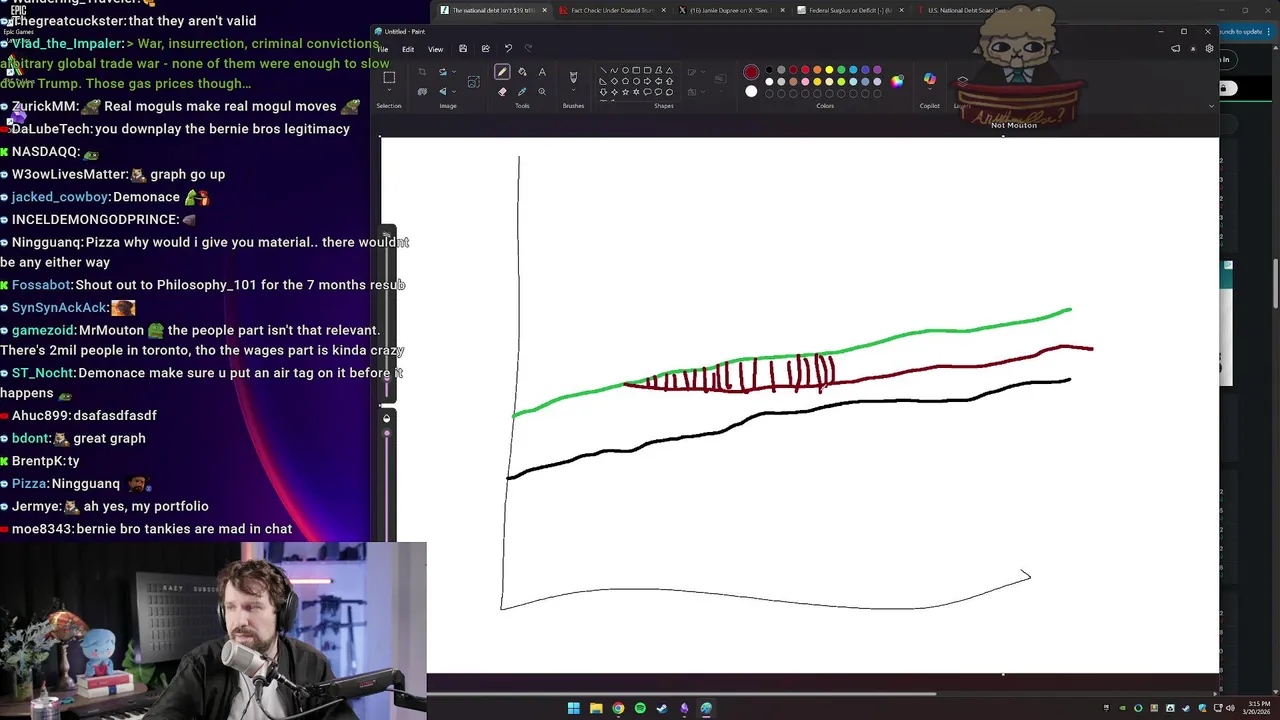Pick the oval shape in Shapes gallery

click(x=625, y=71)
